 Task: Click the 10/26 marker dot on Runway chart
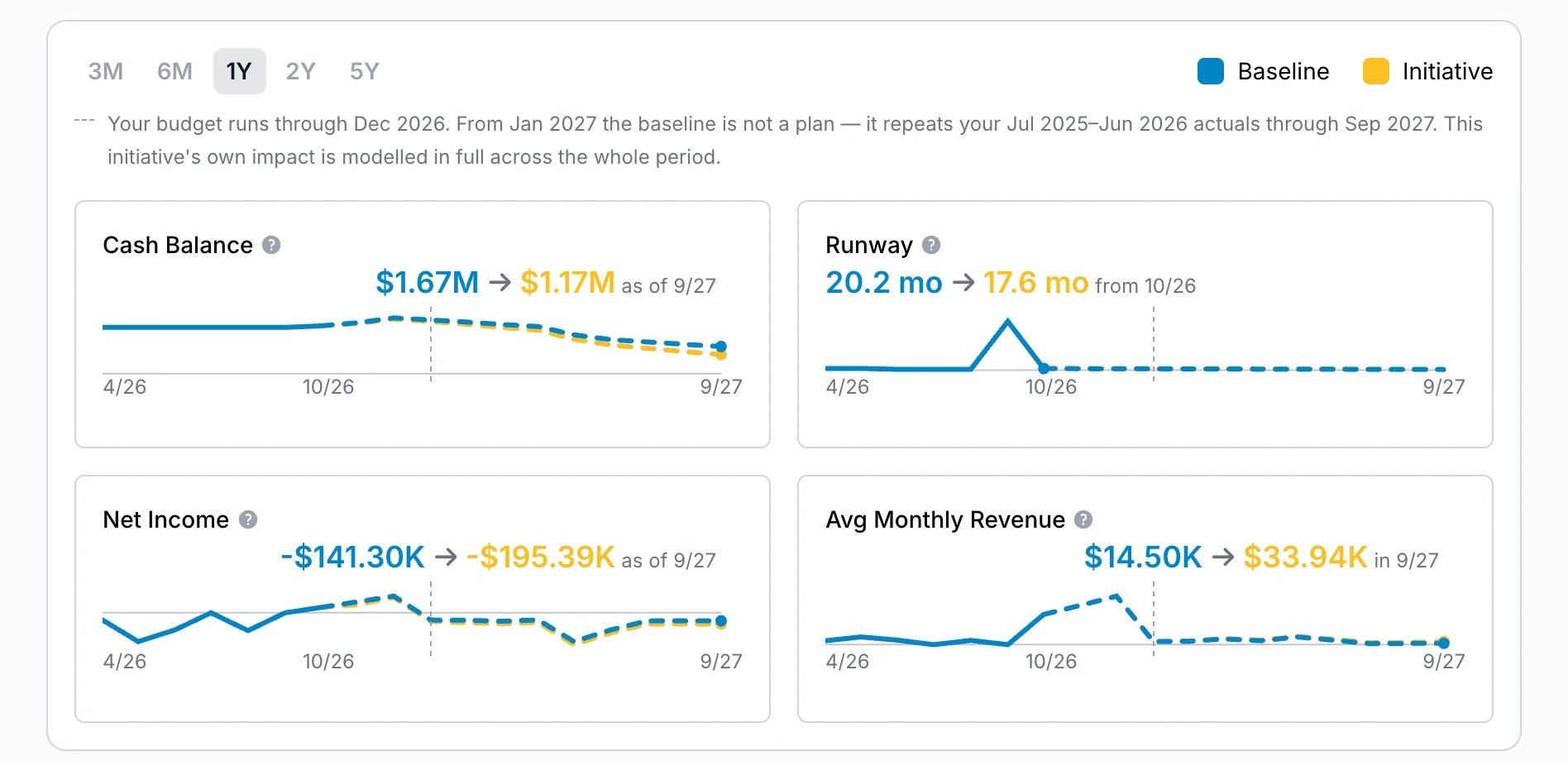click(1044, 368)
